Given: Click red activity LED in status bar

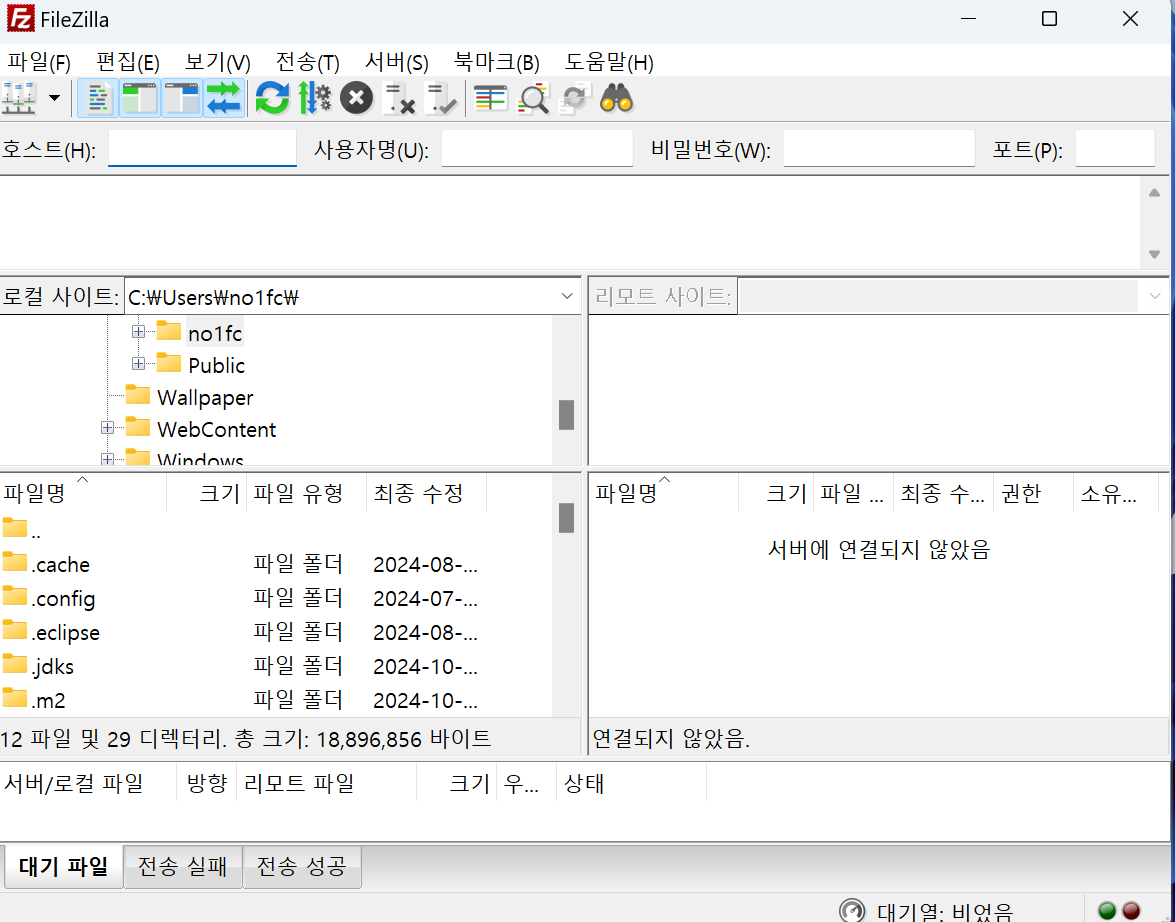Looking at the screenshot, I should pos(1132,911).
